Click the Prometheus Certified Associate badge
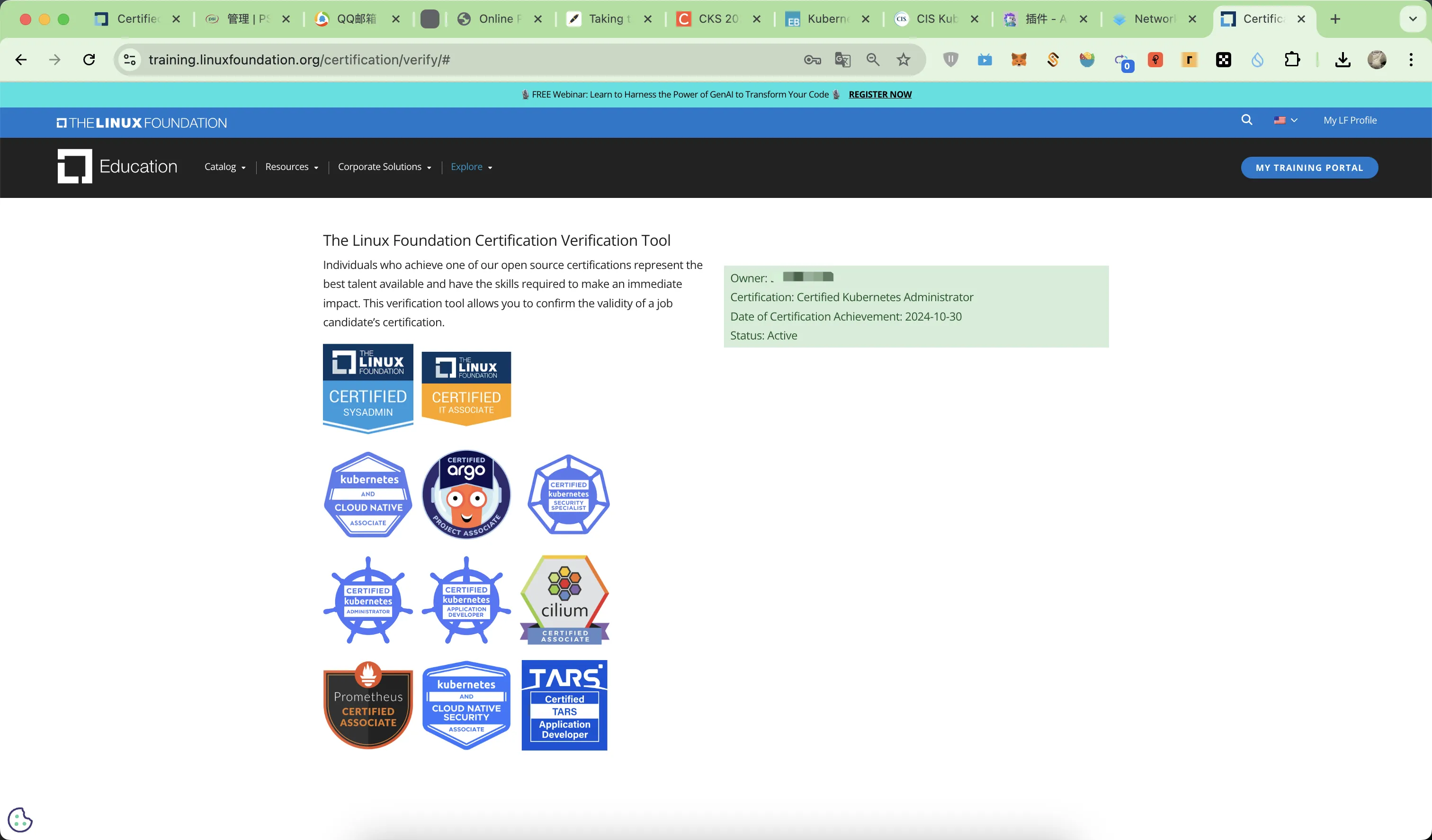 (367, 705)
